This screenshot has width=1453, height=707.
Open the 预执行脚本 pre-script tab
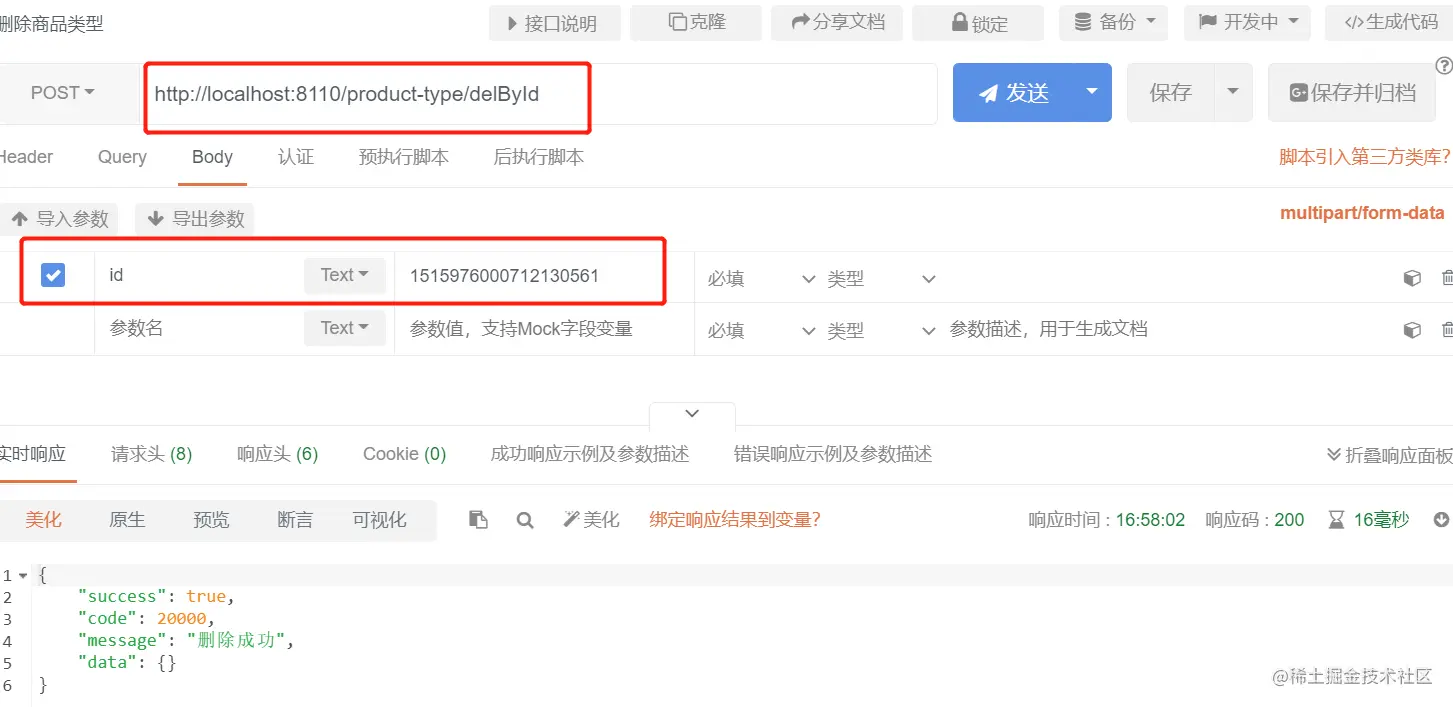pyautogui.click(x=404, y=157)
